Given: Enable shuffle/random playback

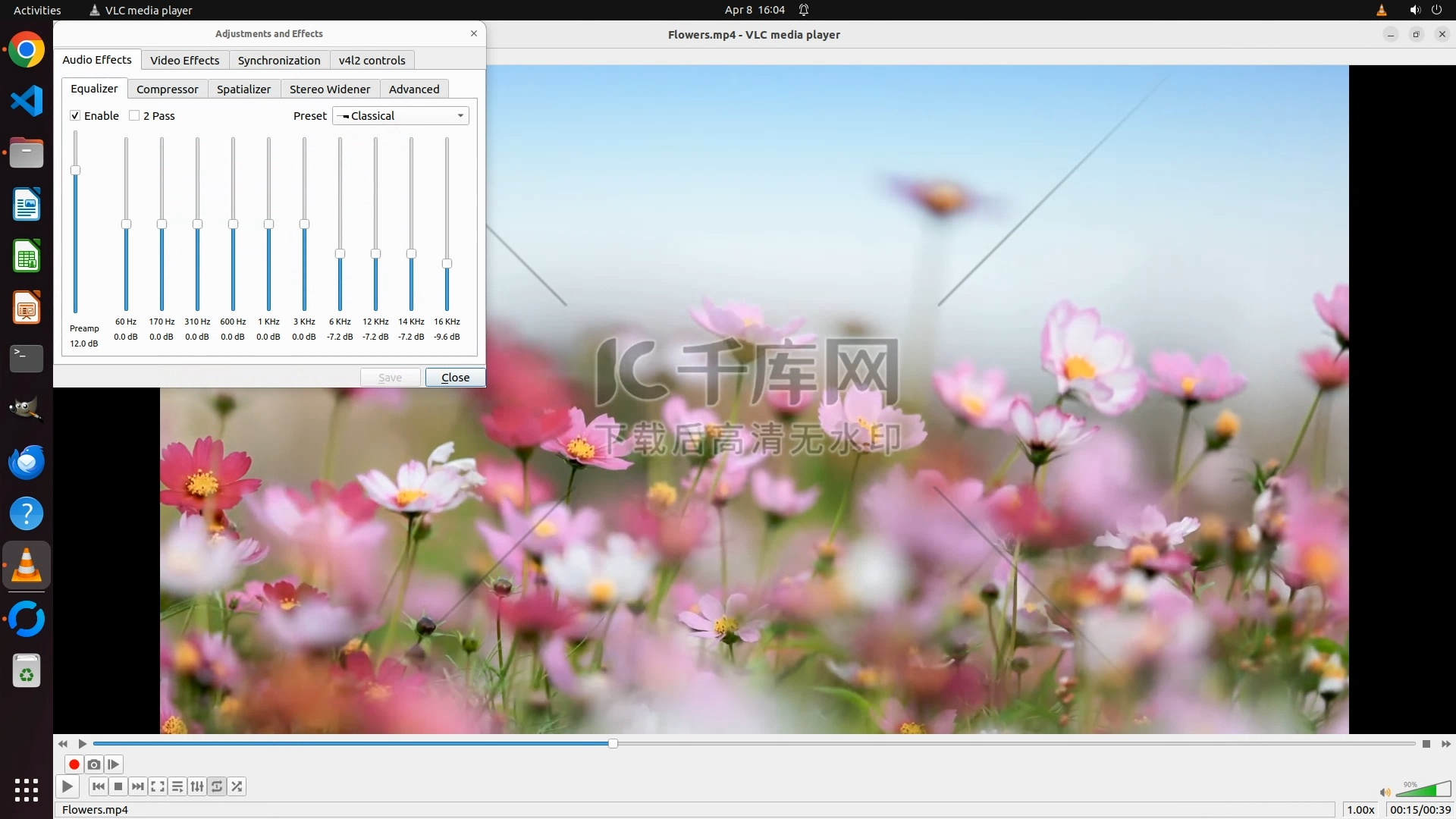Looking at the screenshot, I should (x=237, y=786).
